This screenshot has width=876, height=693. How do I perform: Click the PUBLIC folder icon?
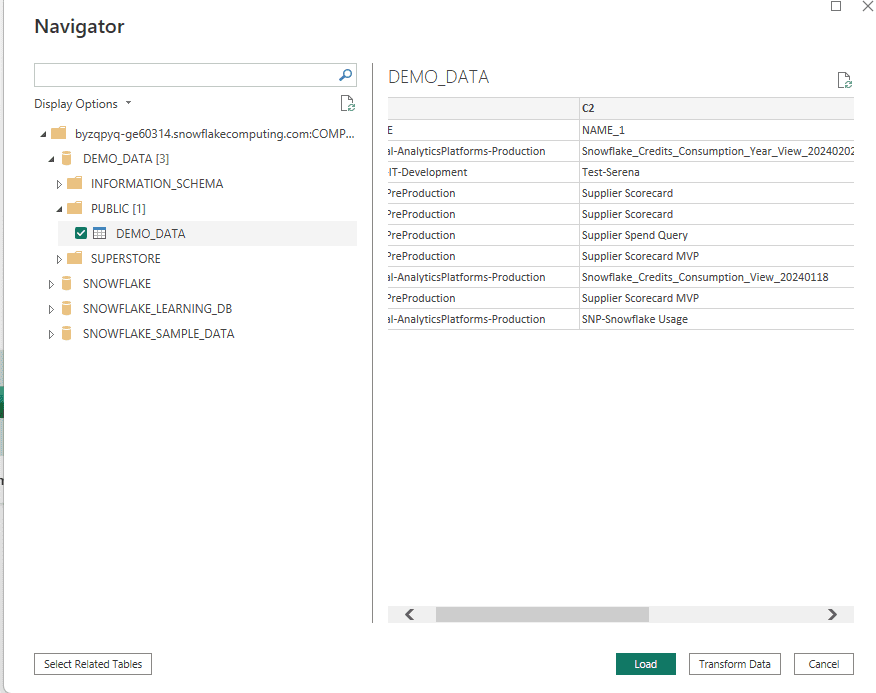tap(74, 208)
